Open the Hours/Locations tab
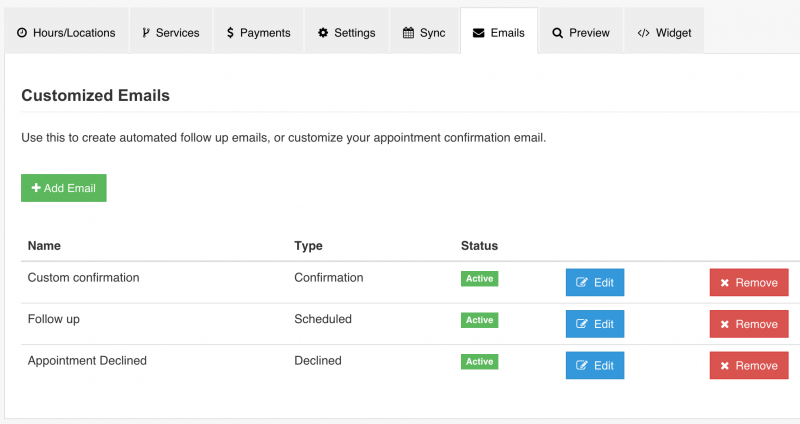Screen dimensions: 800x424 pos(66,33)
